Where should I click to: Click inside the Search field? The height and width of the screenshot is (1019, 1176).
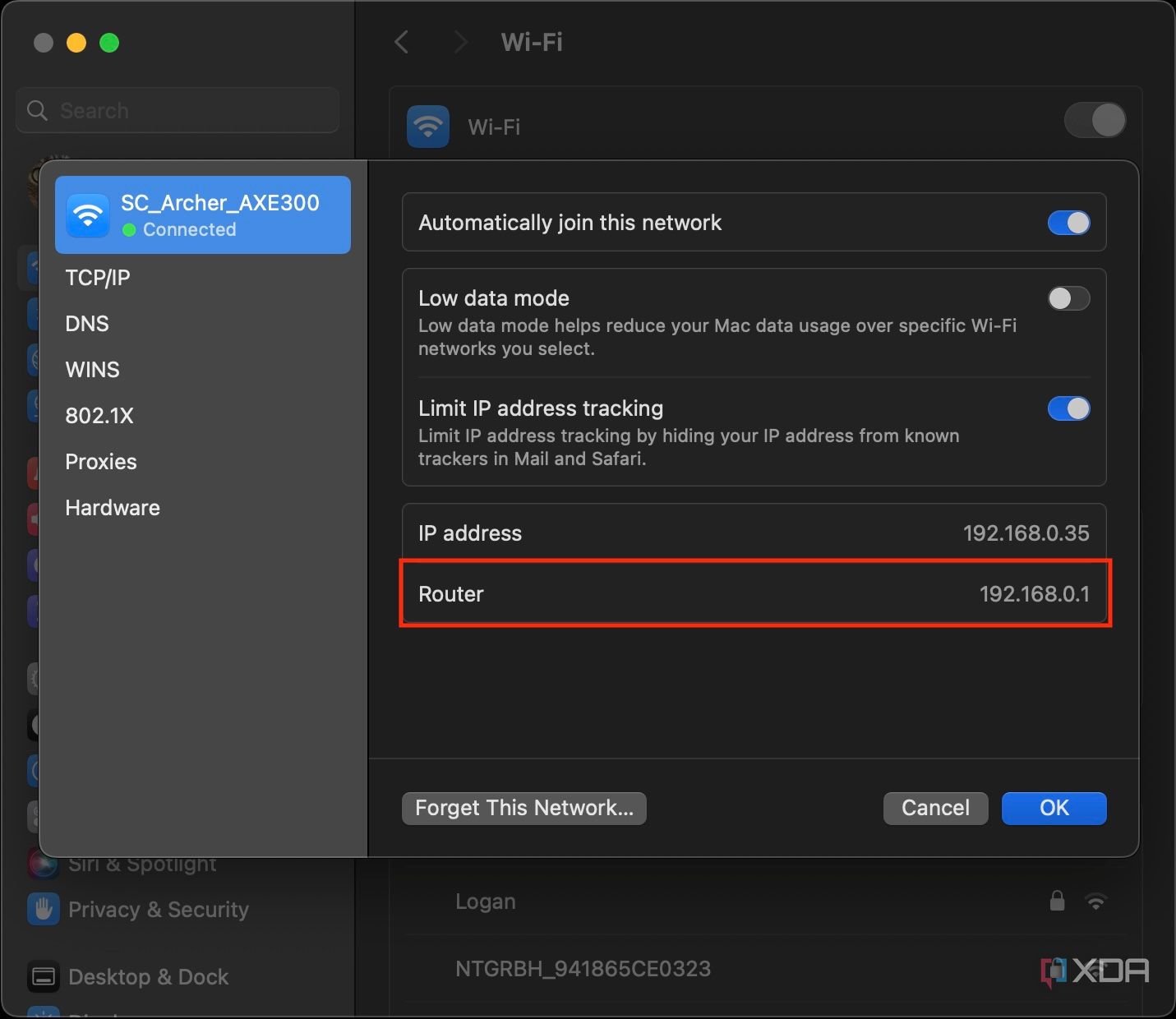pos(177,110)
